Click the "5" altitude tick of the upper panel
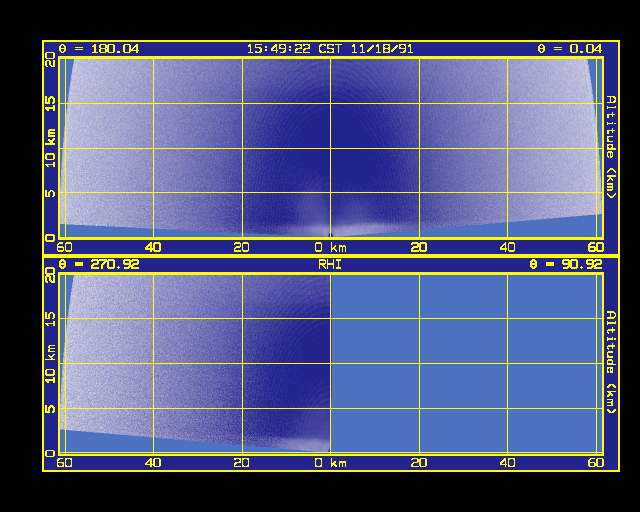 [x=50, y=193]
